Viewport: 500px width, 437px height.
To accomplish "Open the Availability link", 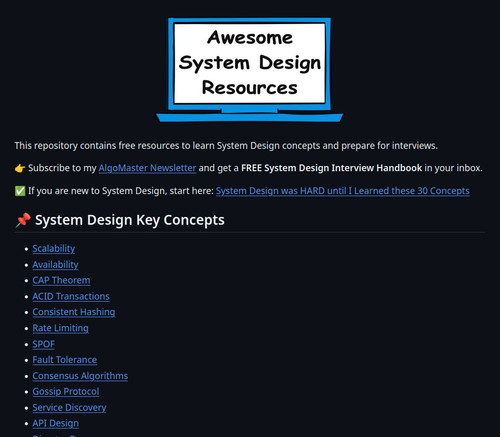I will [x=55, y=265].
